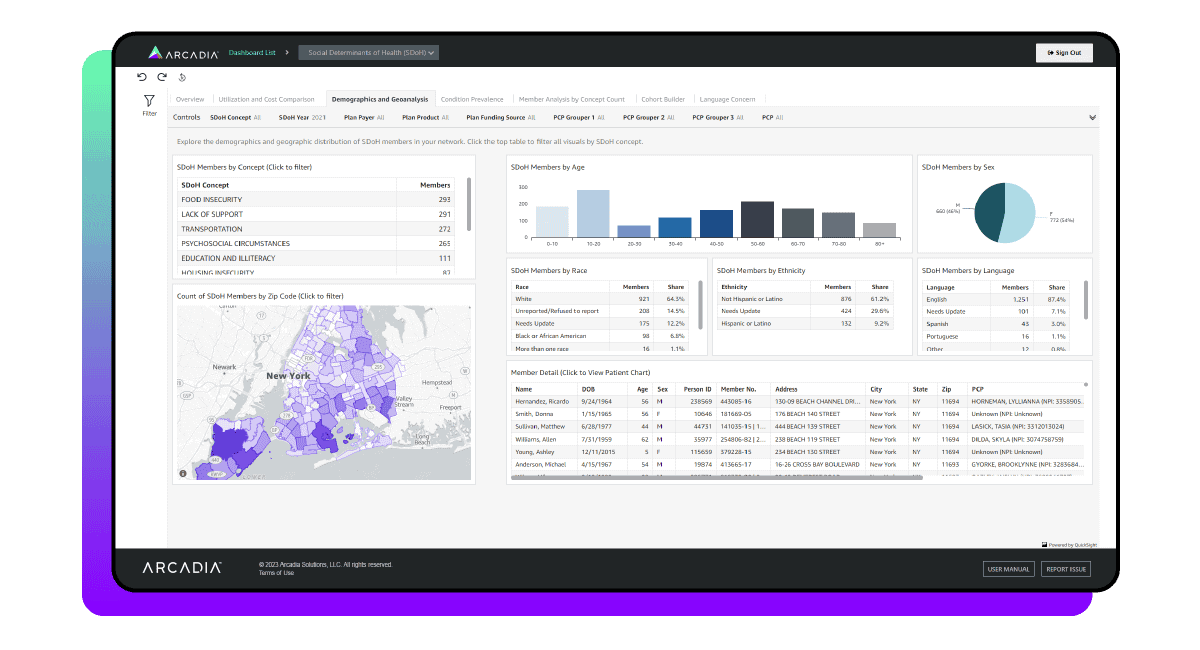Open the PCP Grouper 3 control
The width and height of the screenshot is (1200, 650).
tap(718, 117)
